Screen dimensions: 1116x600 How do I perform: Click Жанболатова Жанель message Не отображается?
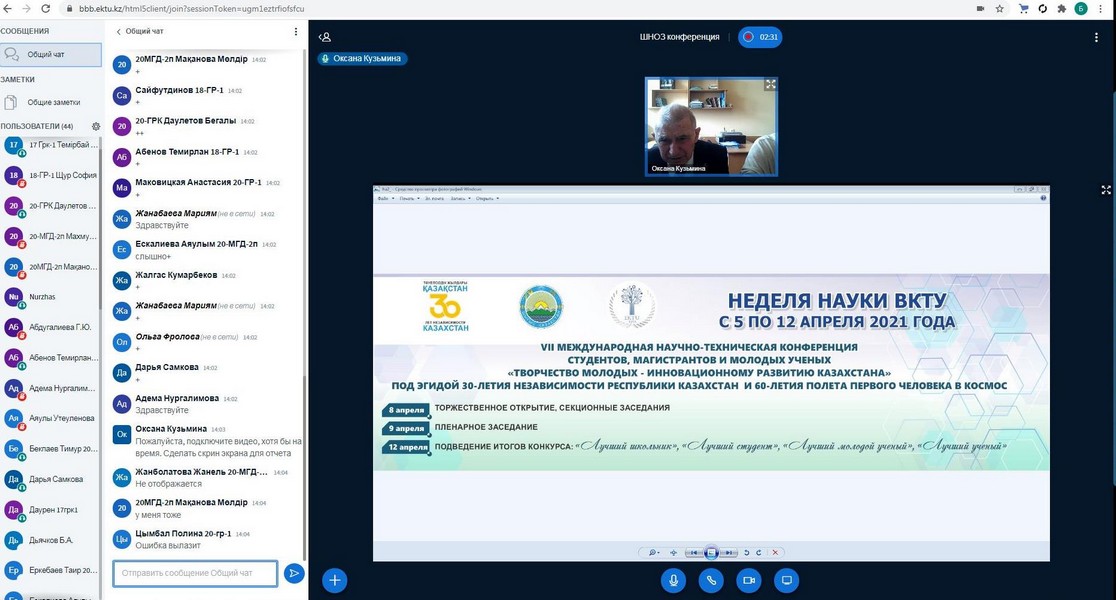click(x=207, y=478)
